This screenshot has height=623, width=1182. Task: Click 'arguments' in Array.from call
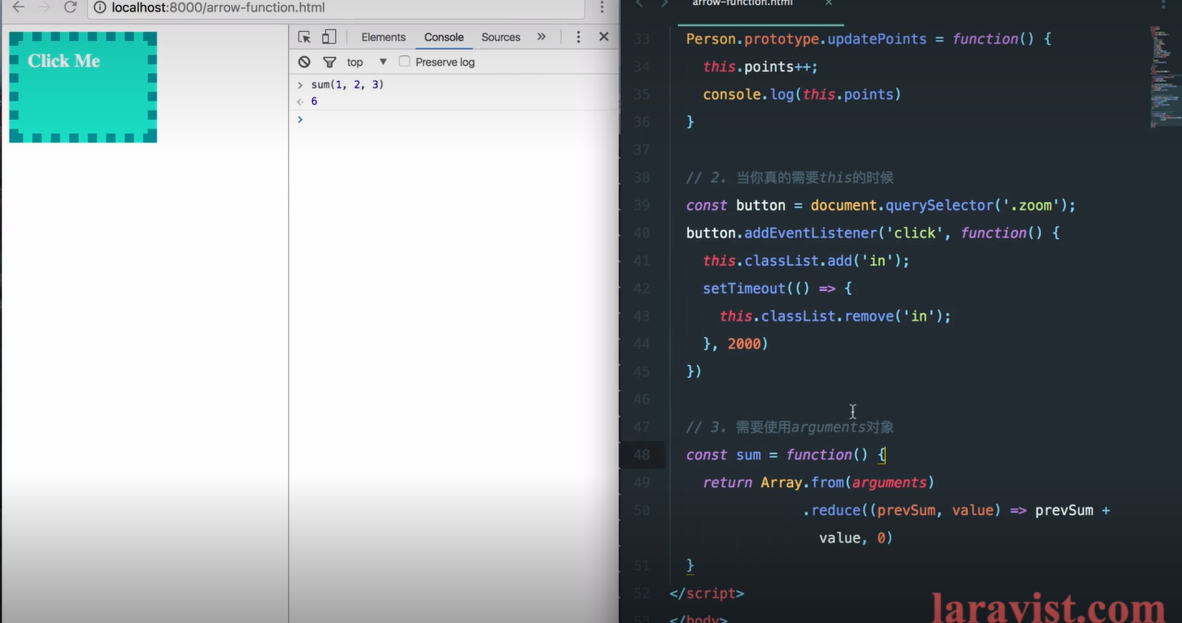pos(890,483)
